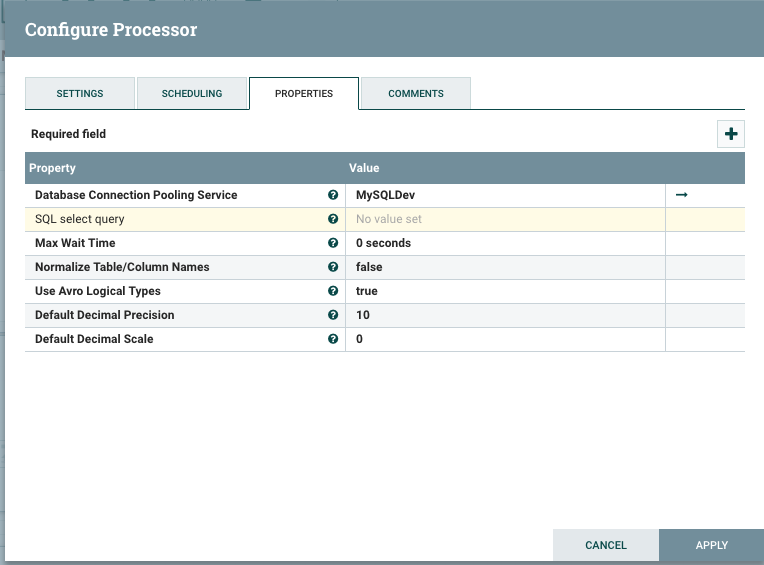
Task: Change the MySQLDev connection pooling value
Action: [x=505, y=195]
